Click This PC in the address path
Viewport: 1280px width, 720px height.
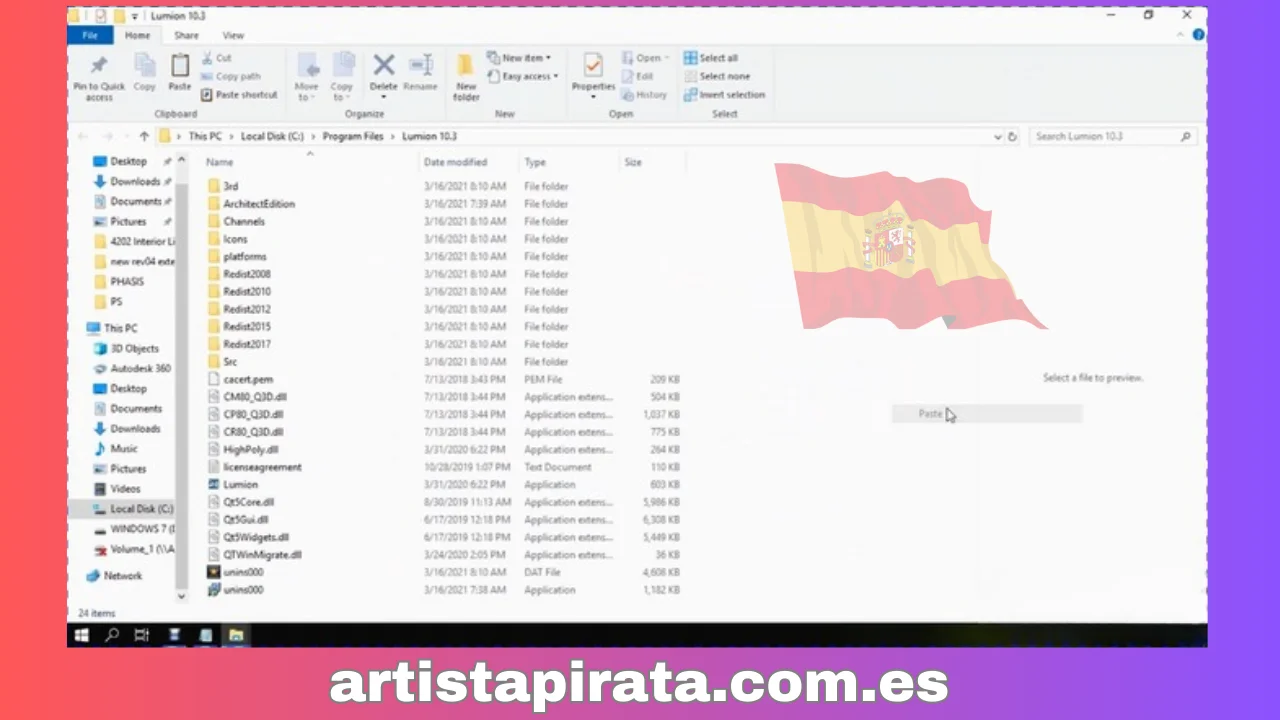click(x=205, y=136)
